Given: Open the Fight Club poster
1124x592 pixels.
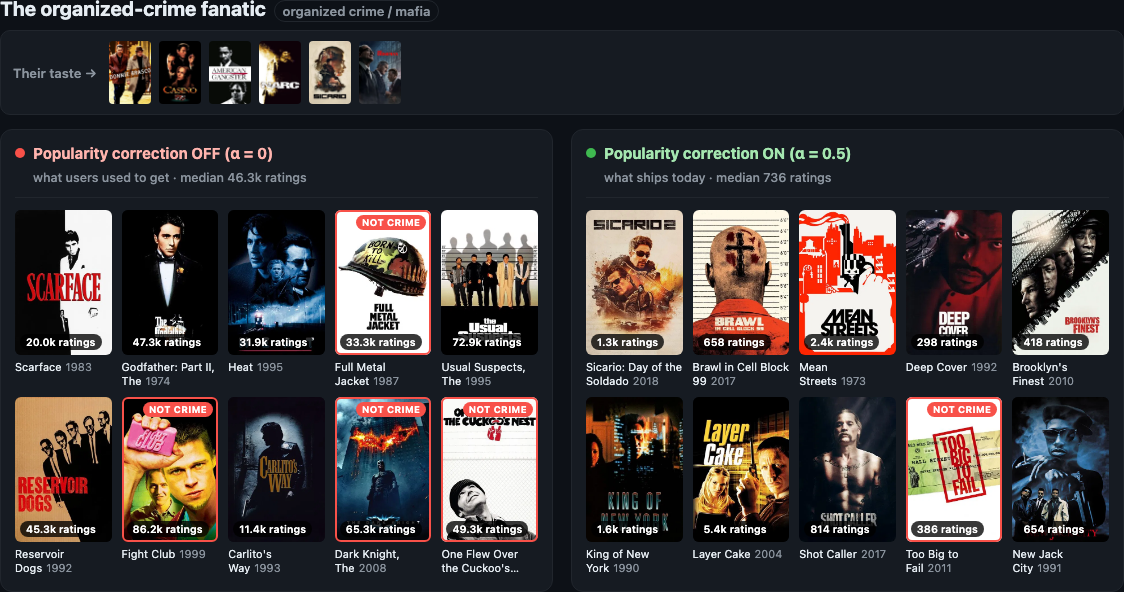Looking at the screenshot, I should (170, 469).
